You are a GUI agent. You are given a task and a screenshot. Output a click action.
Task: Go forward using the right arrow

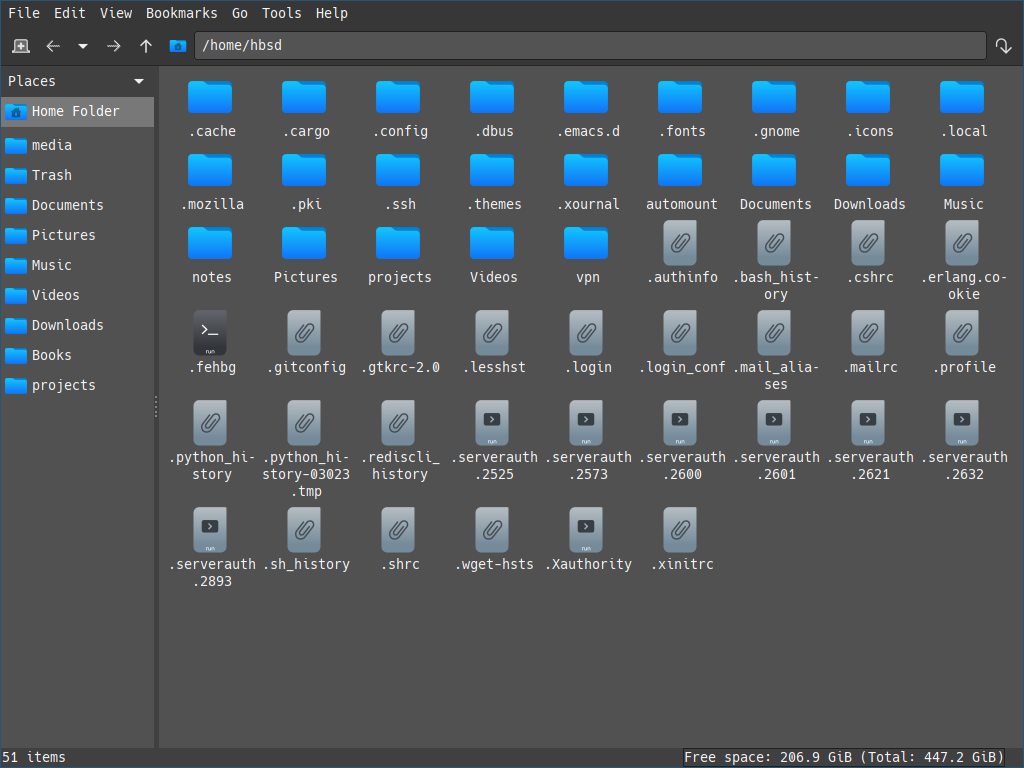[114, 46]
